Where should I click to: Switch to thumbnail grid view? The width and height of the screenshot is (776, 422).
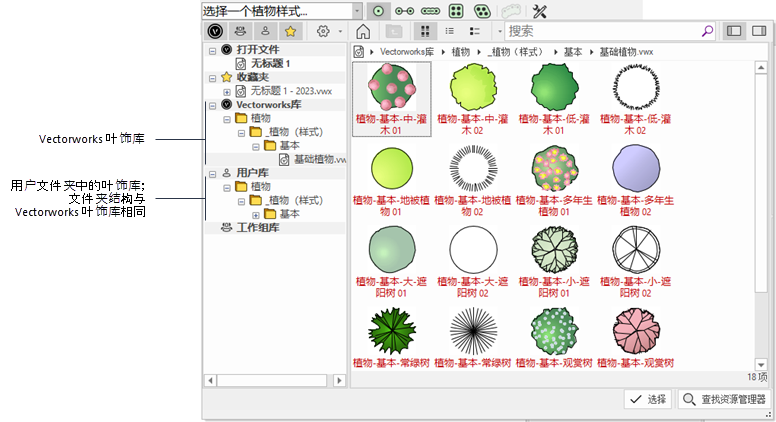pos(425,31)
